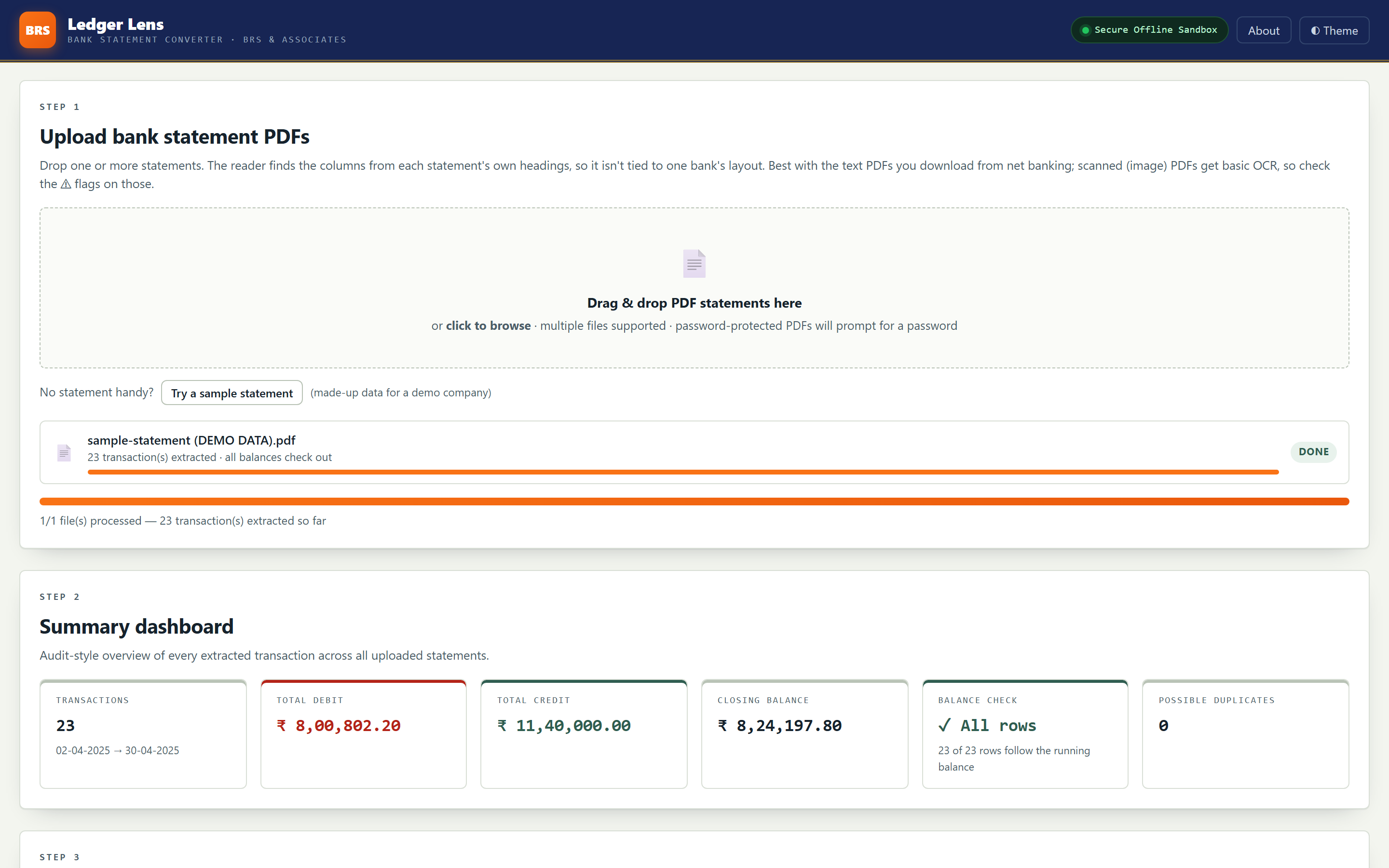Click the file icon beside sample-statement (DEMO DATA).pdf
The image size is (1389, 868).
point(64,453)
